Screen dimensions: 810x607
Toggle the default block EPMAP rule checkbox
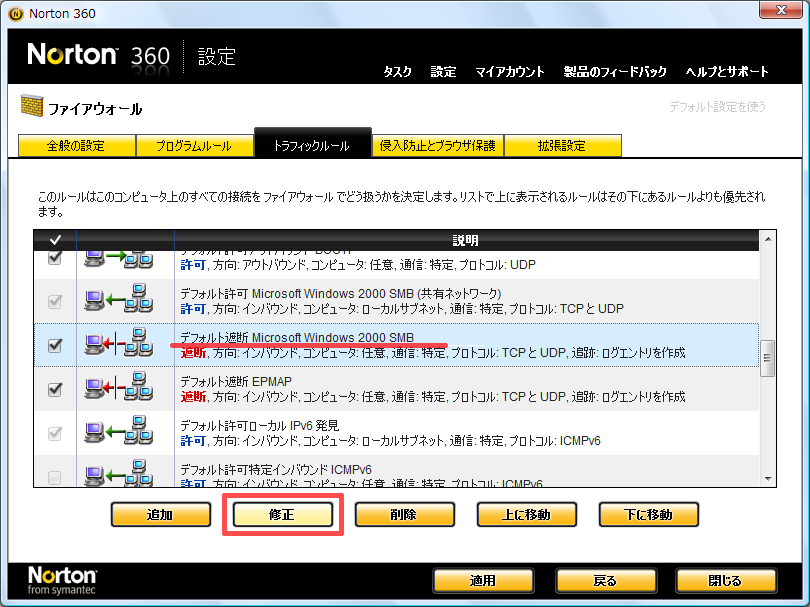56,388
